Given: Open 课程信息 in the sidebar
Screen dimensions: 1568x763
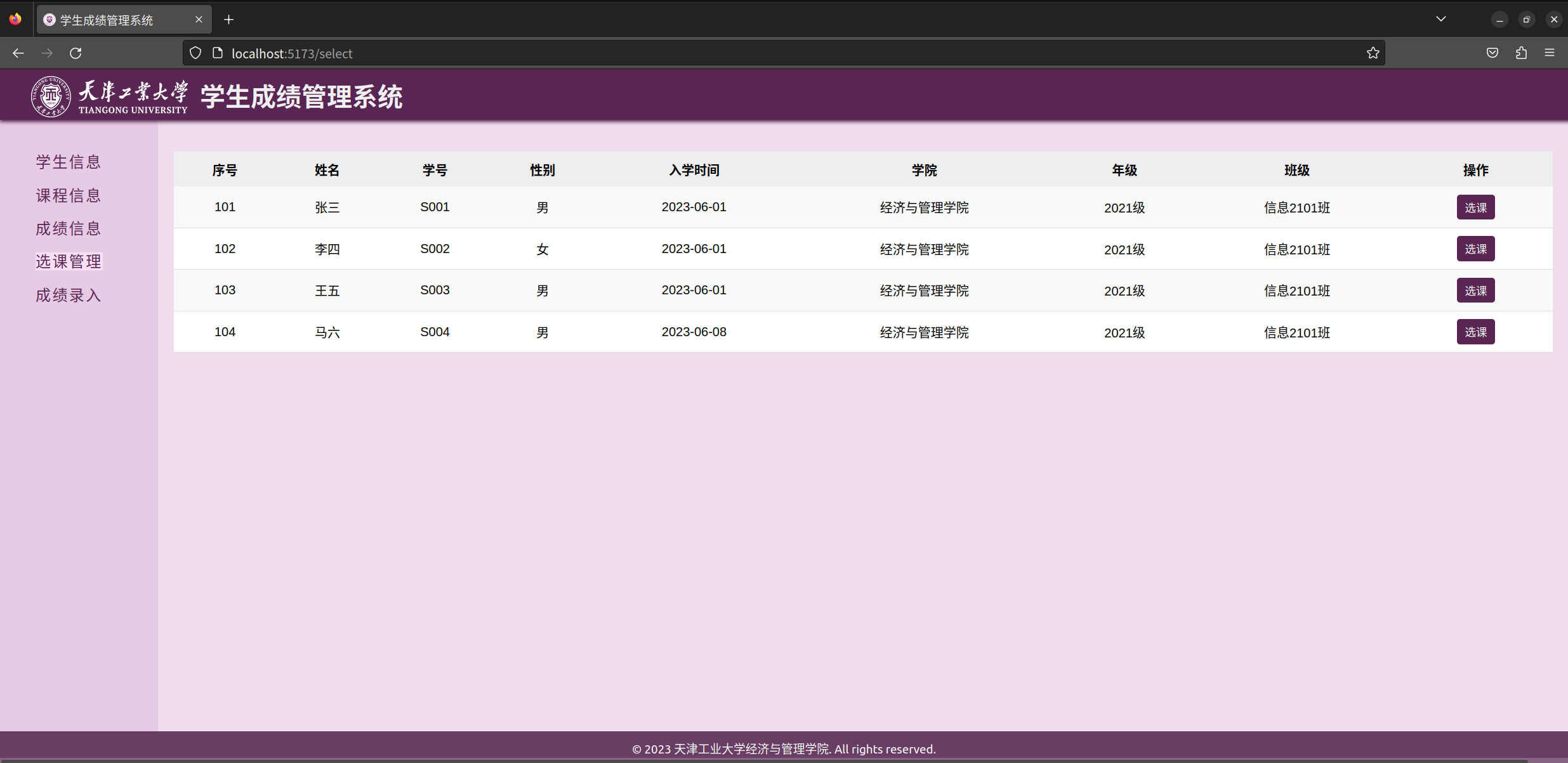Looking at the screenshot, I should point(69,195).
